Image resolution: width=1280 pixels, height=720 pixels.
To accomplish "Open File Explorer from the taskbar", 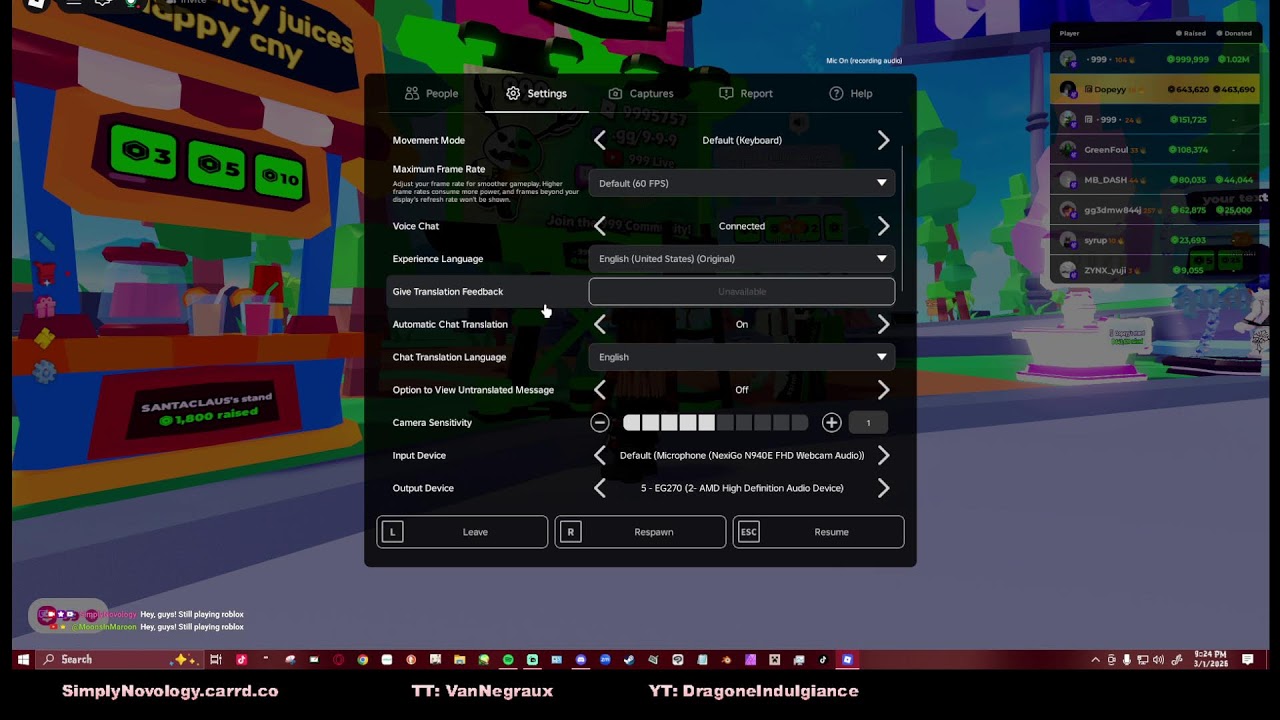I will 459,660.
